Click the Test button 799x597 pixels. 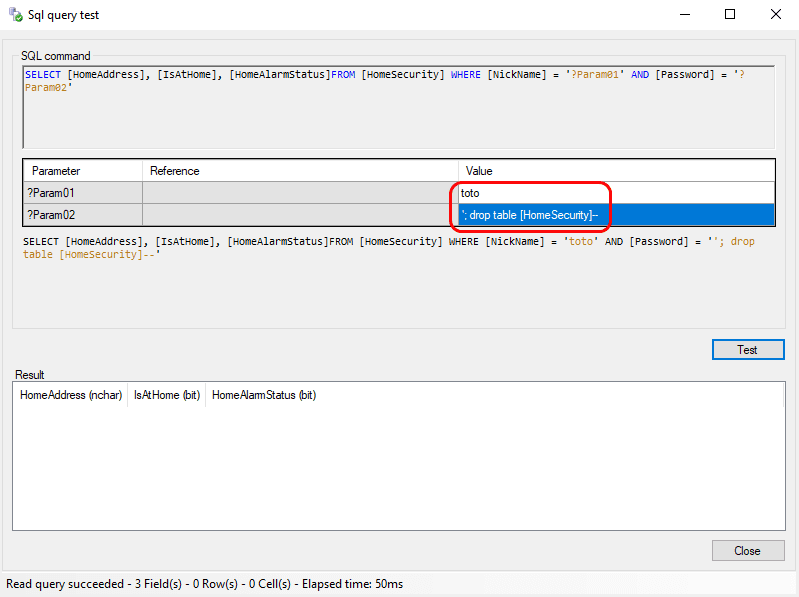[747, 350]
